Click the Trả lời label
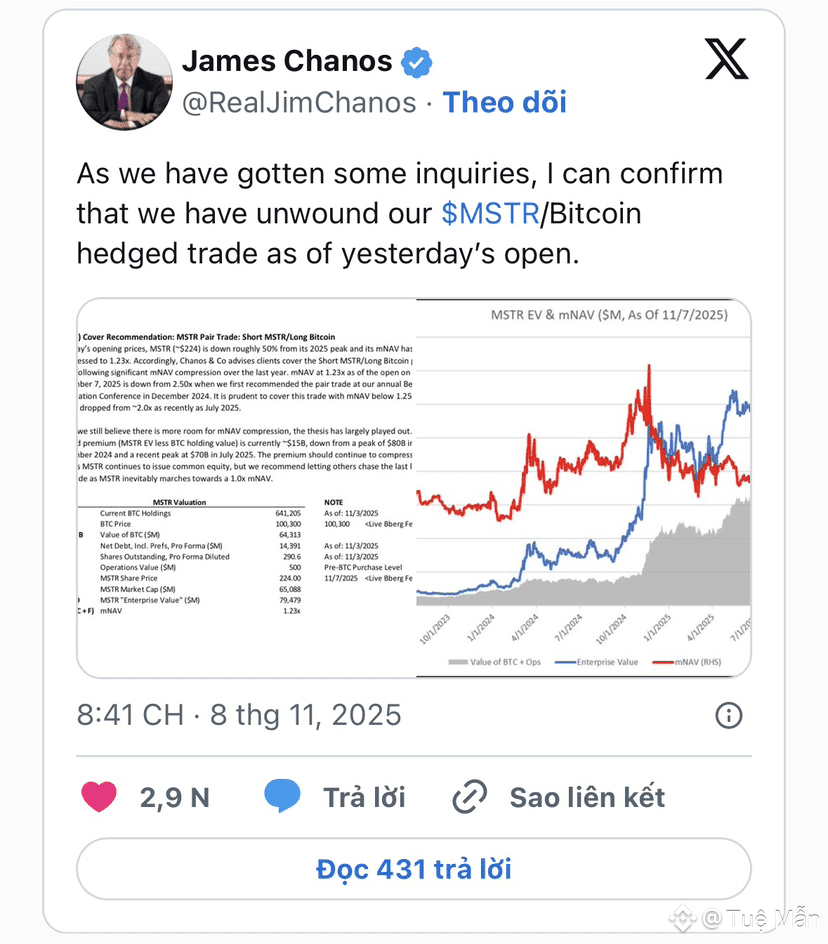 tap(364, 797)
